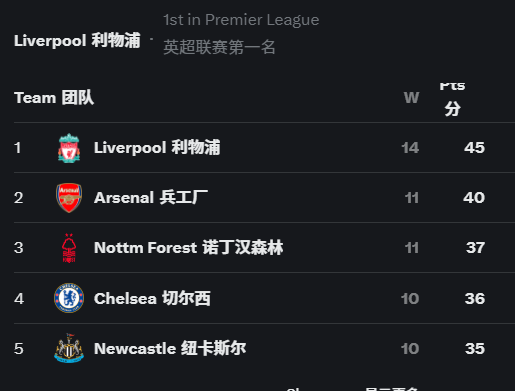Click Arsenal's 40 points value
Viewport: 515px width, 391px height.
474,198
